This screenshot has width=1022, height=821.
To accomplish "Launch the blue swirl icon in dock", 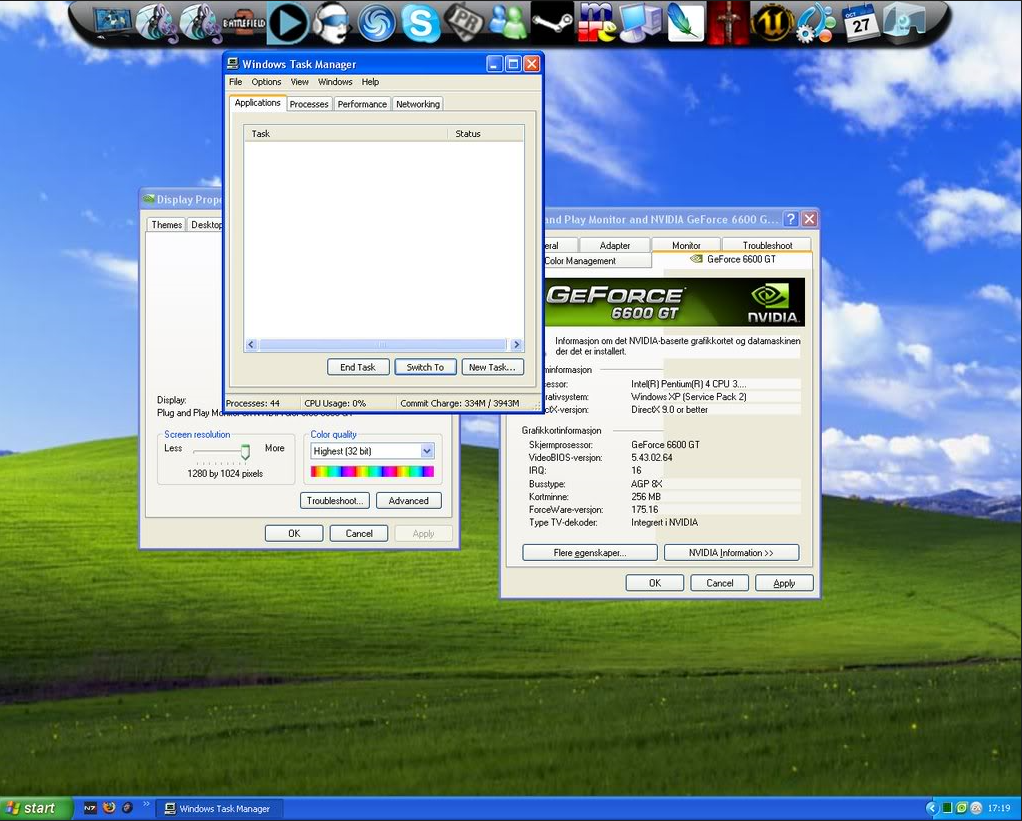I will coord(377,23).
